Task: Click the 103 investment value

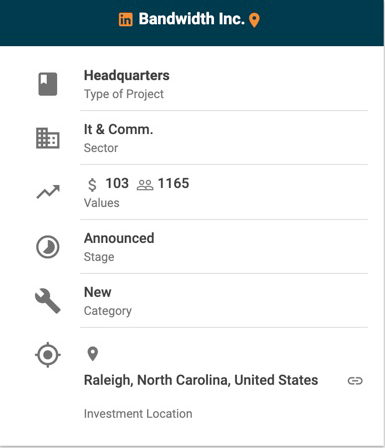Action: (117, 183)
